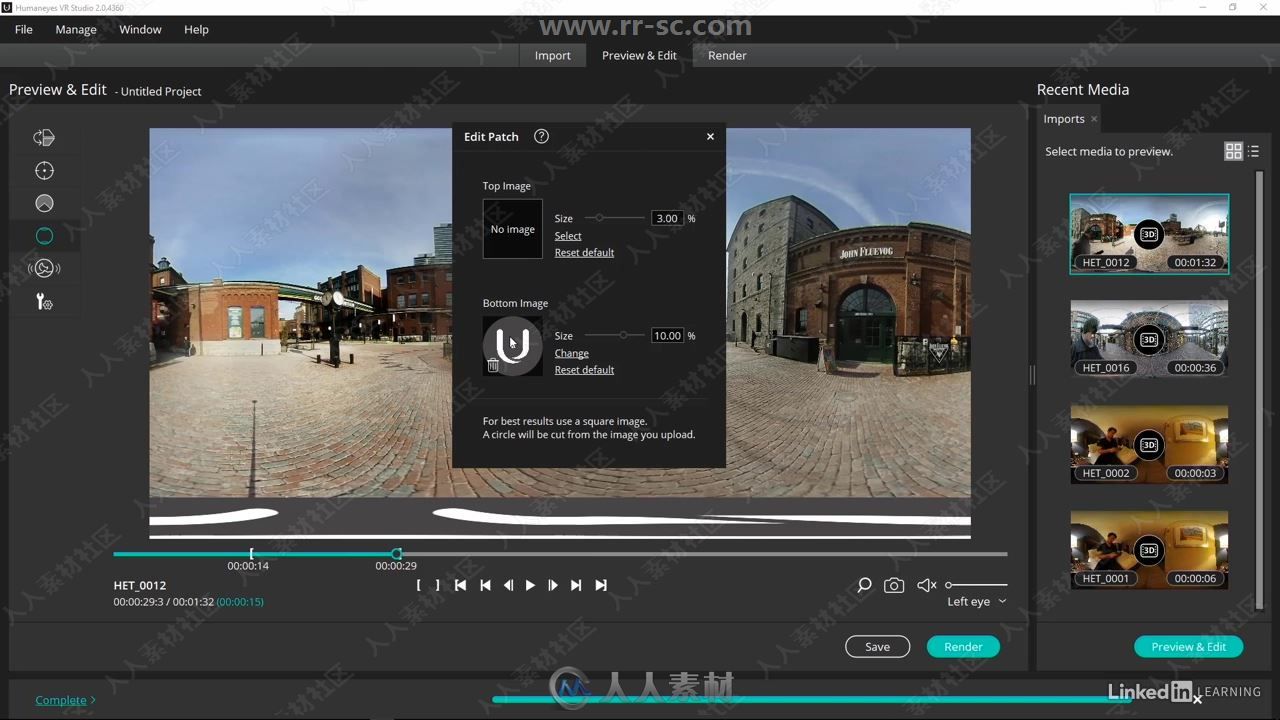Jump to the clip end
The width and height of the screenshot is (1280, 720).
point(601,585)
